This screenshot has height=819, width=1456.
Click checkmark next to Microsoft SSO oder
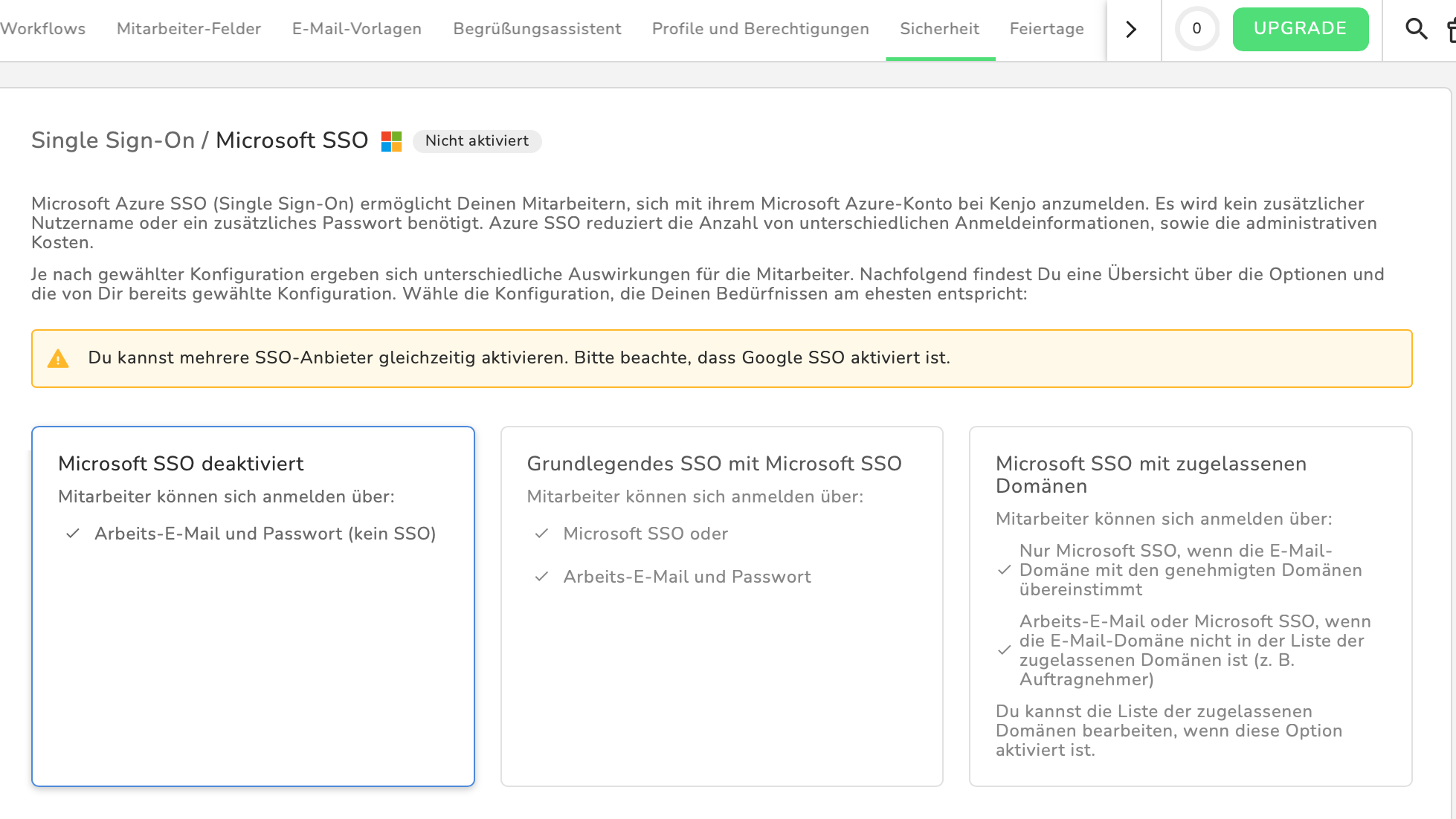coord(541,534)
